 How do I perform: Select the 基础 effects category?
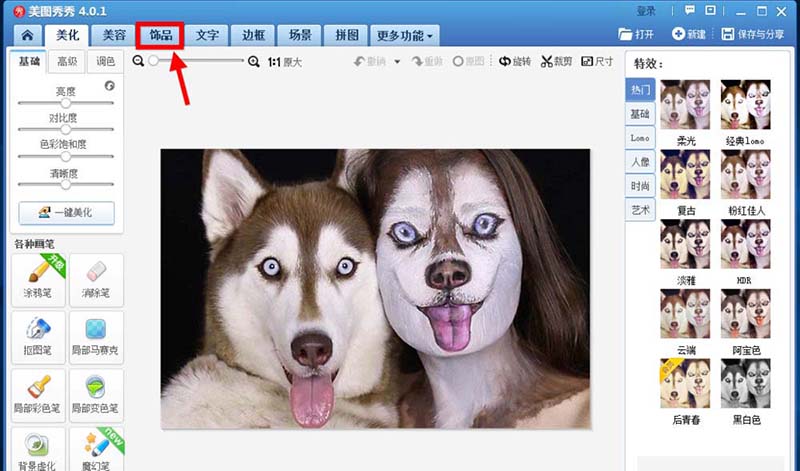(640, 114)
